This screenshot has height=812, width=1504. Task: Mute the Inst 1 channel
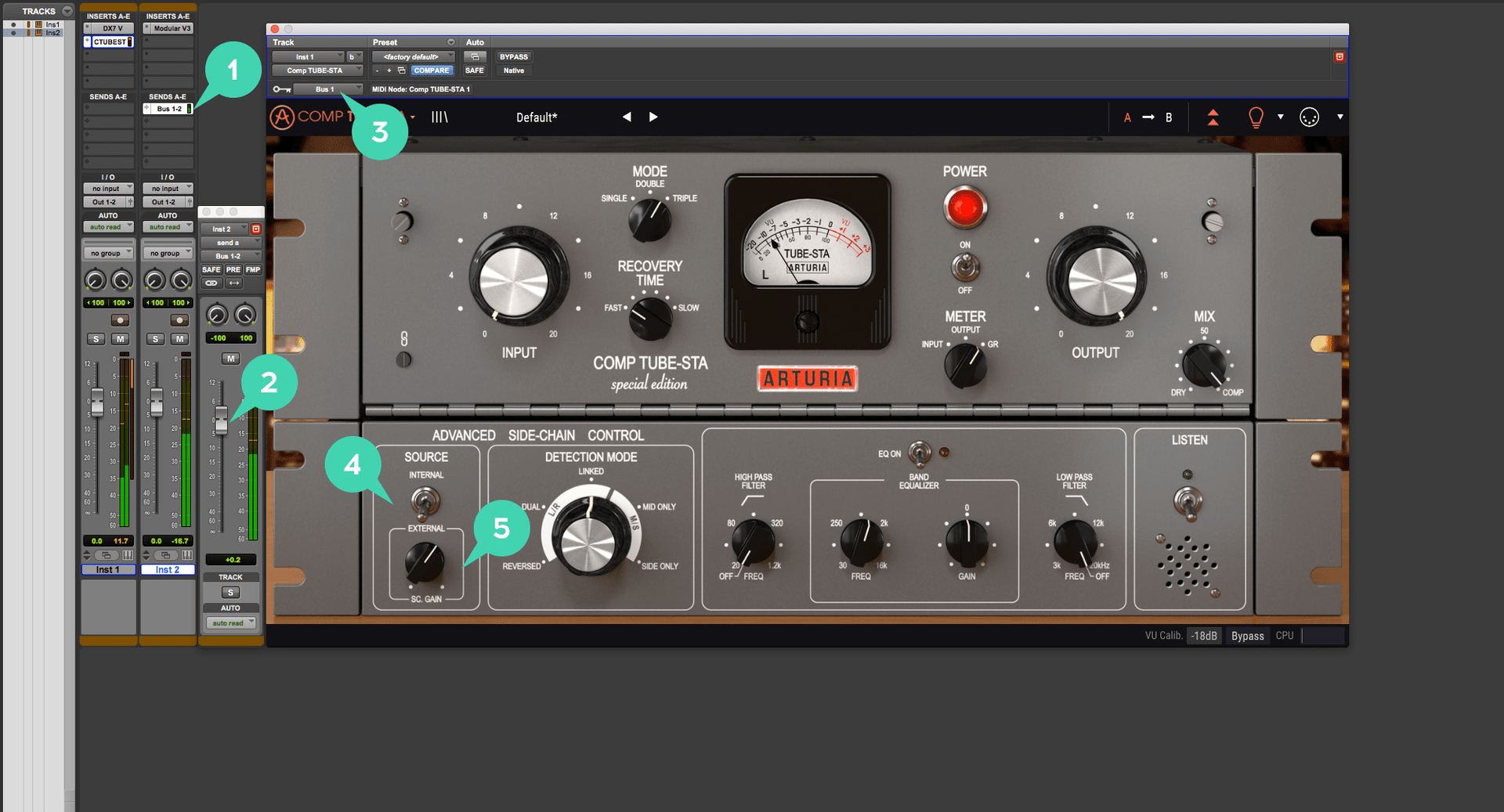point(120,339)
